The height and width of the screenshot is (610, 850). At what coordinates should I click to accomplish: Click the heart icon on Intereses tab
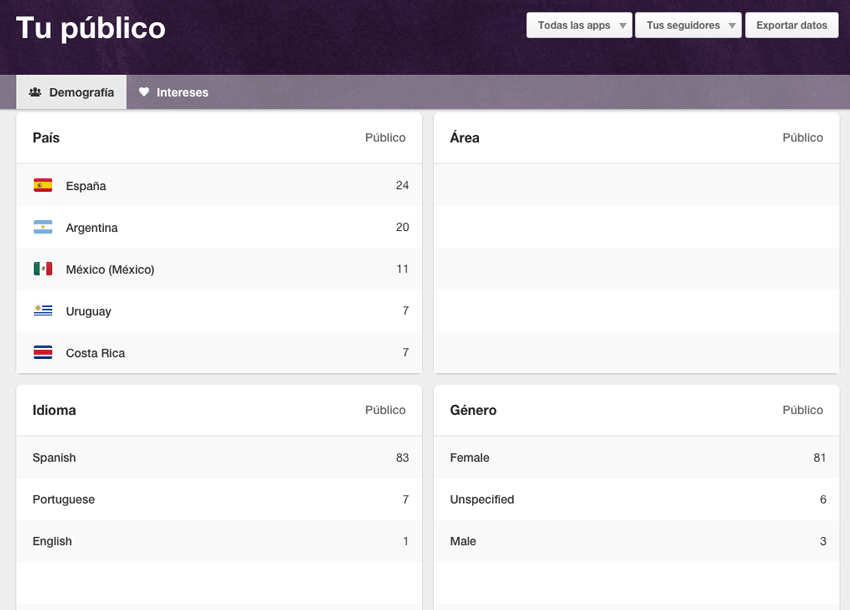click(144, 92)
